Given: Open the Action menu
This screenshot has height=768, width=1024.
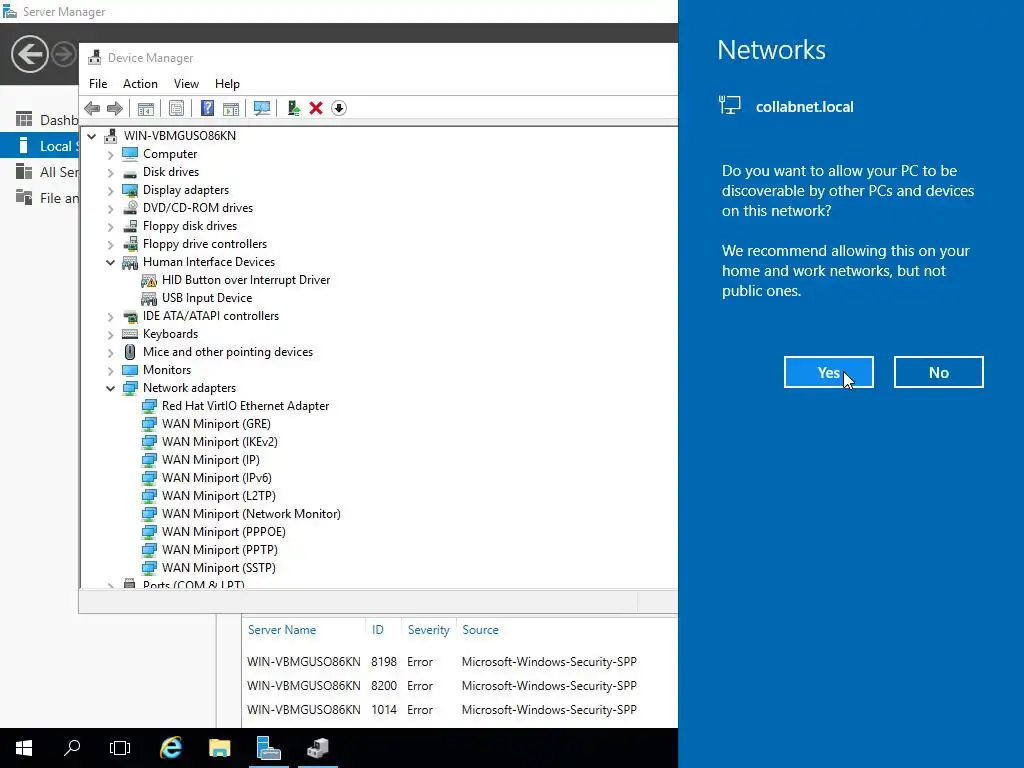Looking at the screenshot, I should (x=140, y=84).
